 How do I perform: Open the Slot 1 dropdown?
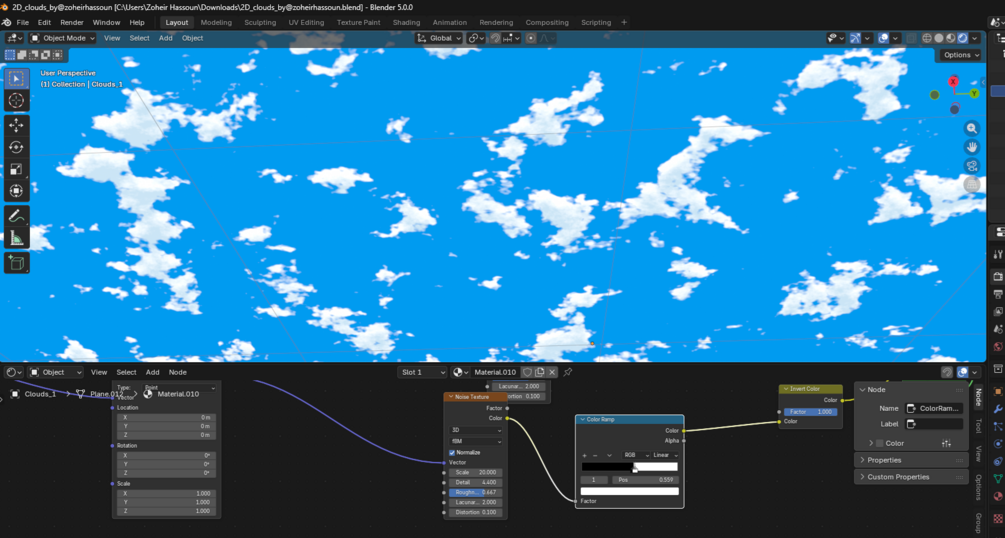[422, 372]
